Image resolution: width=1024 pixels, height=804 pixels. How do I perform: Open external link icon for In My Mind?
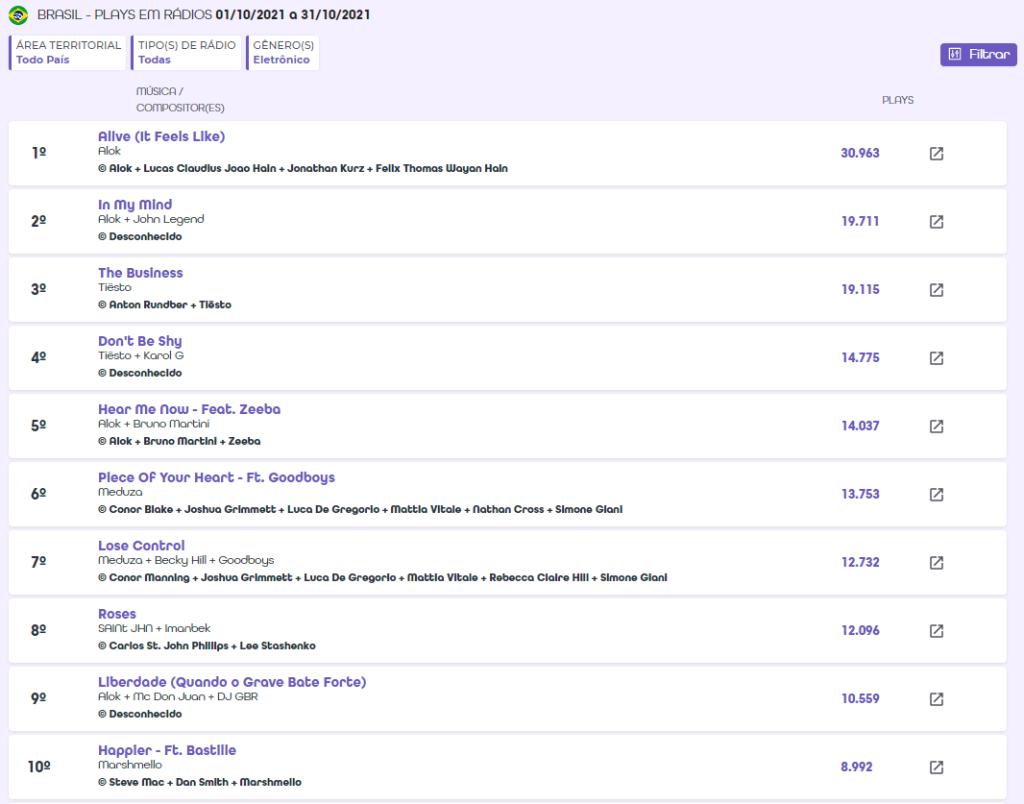click(x=936, y=222)
